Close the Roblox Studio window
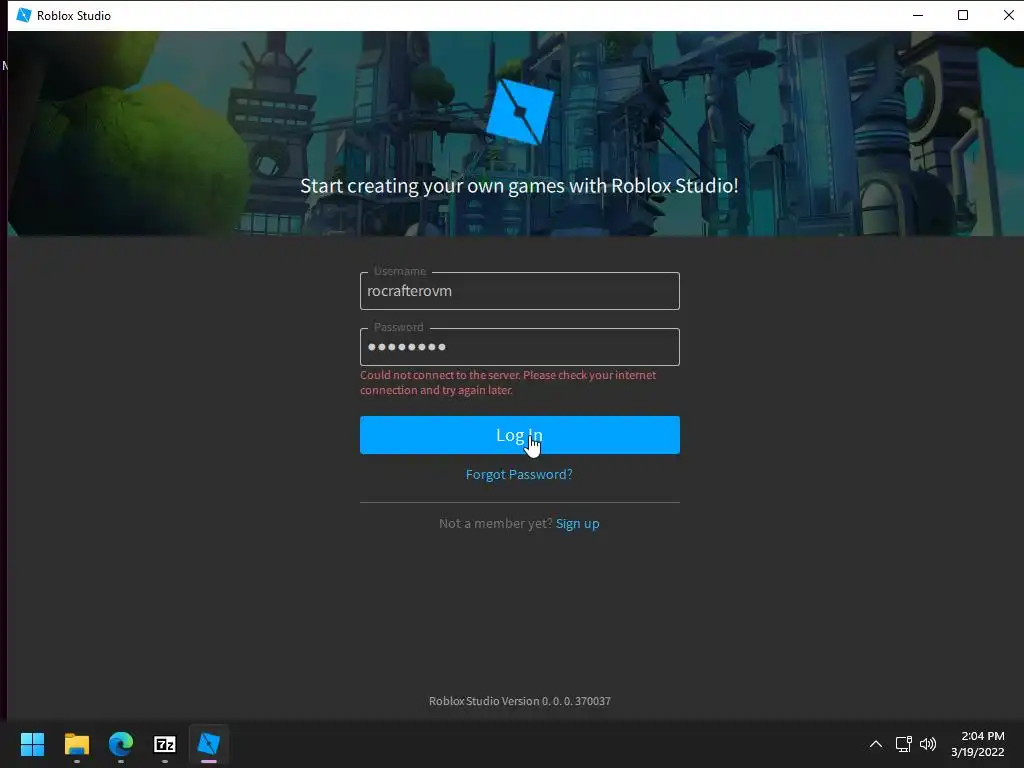1024x768 pixels. [x=1008, y=15]
